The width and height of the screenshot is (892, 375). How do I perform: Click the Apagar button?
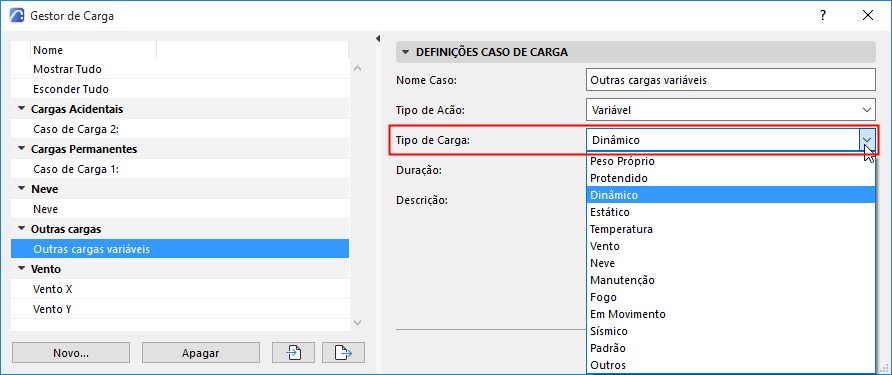tap(200, 353)
